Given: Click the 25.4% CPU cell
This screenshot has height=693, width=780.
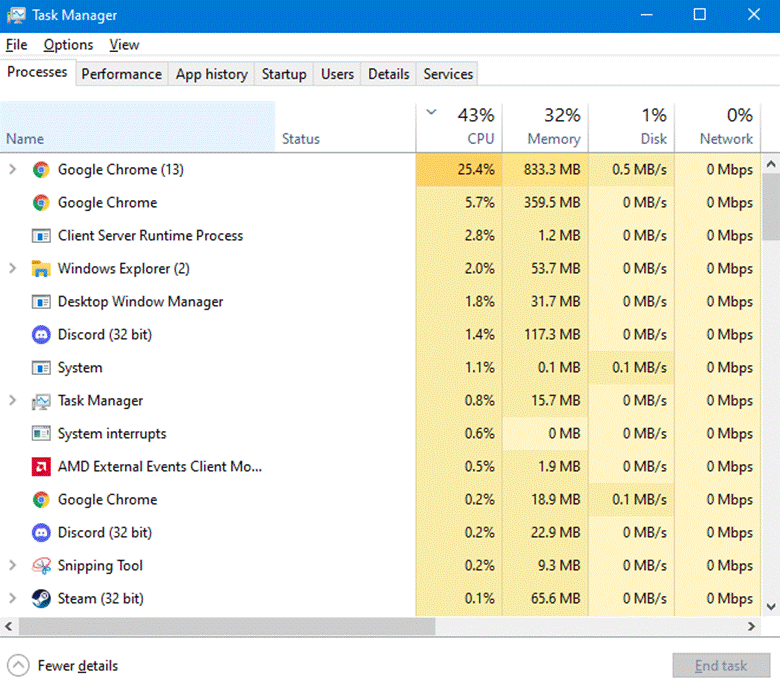Looking at the screenshot, I should coord(459,170).
